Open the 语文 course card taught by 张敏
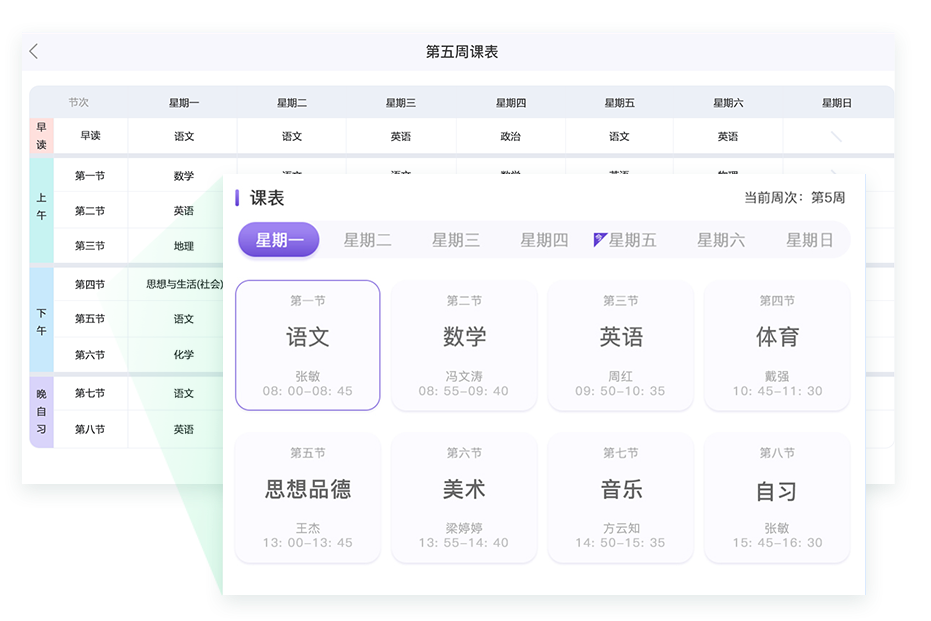The width and height of the screenshot is (931, 621). 307,345
